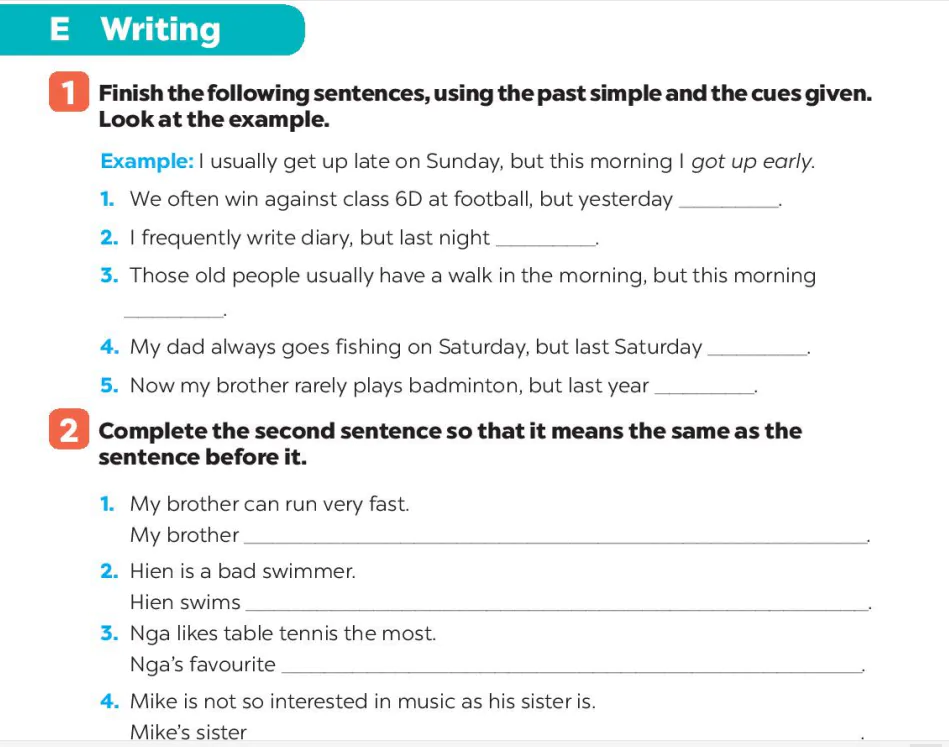Click the sentence 'Nga likes table tennis the most.'
Screen dimensions: 949x747
point(283,634)
